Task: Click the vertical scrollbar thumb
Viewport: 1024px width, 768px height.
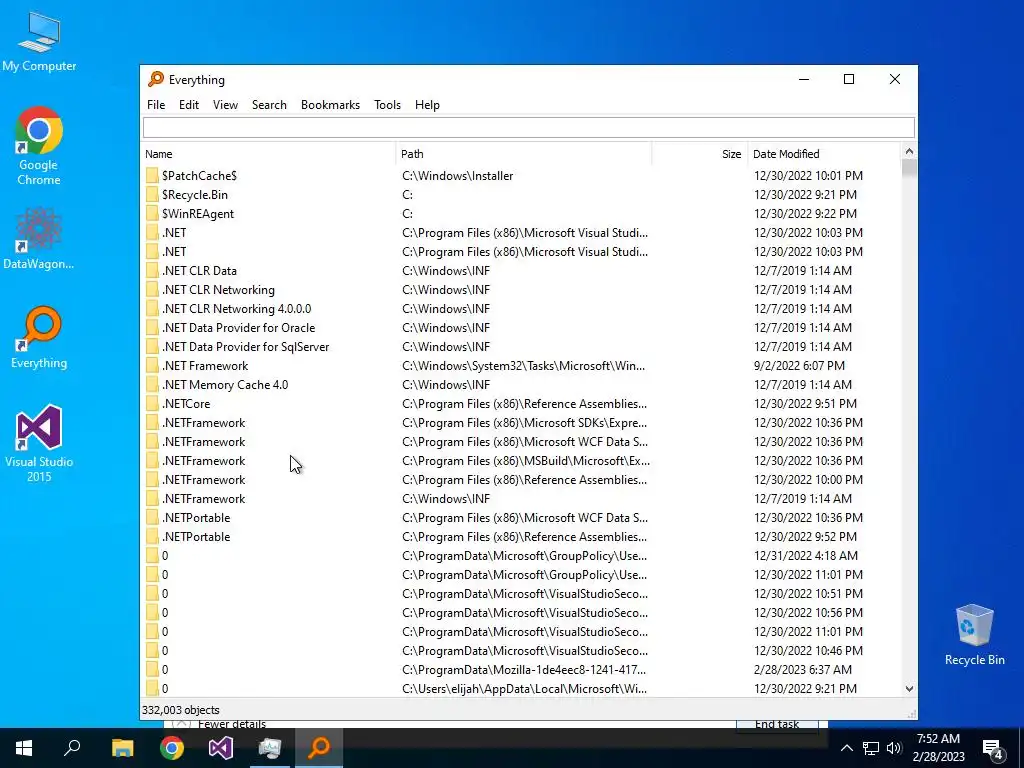Action: [x=909, y=168]
